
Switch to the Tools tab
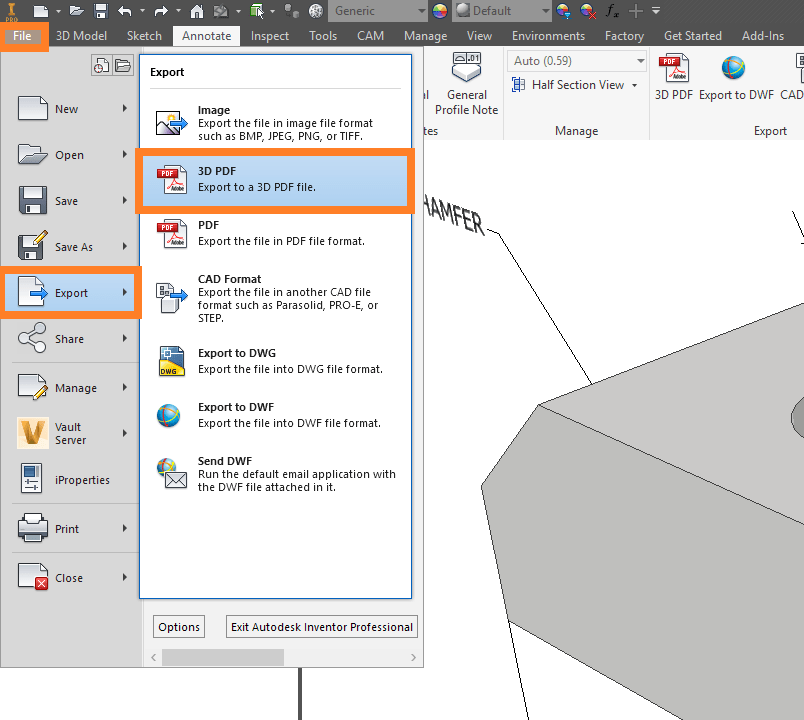[323, 36]
